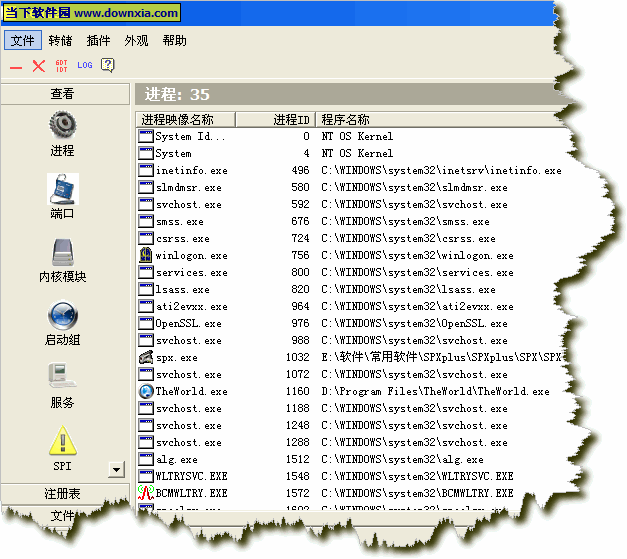Viewport: 627px width, 559px height.
Task: Select svchost.exe with process ID 592
Action: 350,204
